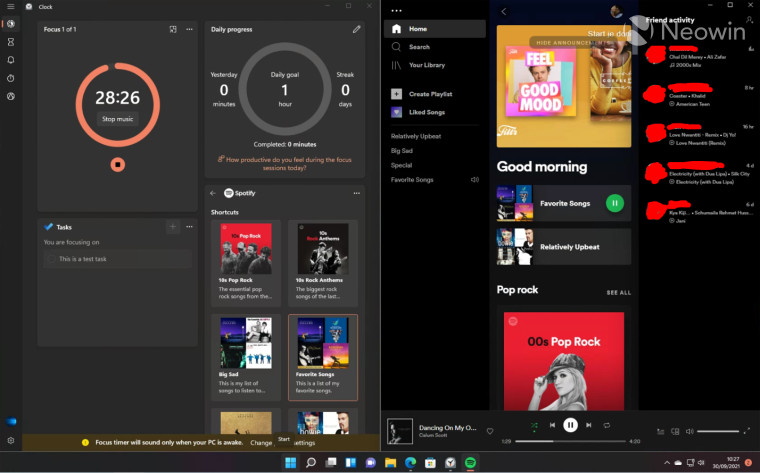Select the Favorite Songs shortcut card in Clock
Image resolution: width=760 pixels, height=473 pixels.
(323, 357)
